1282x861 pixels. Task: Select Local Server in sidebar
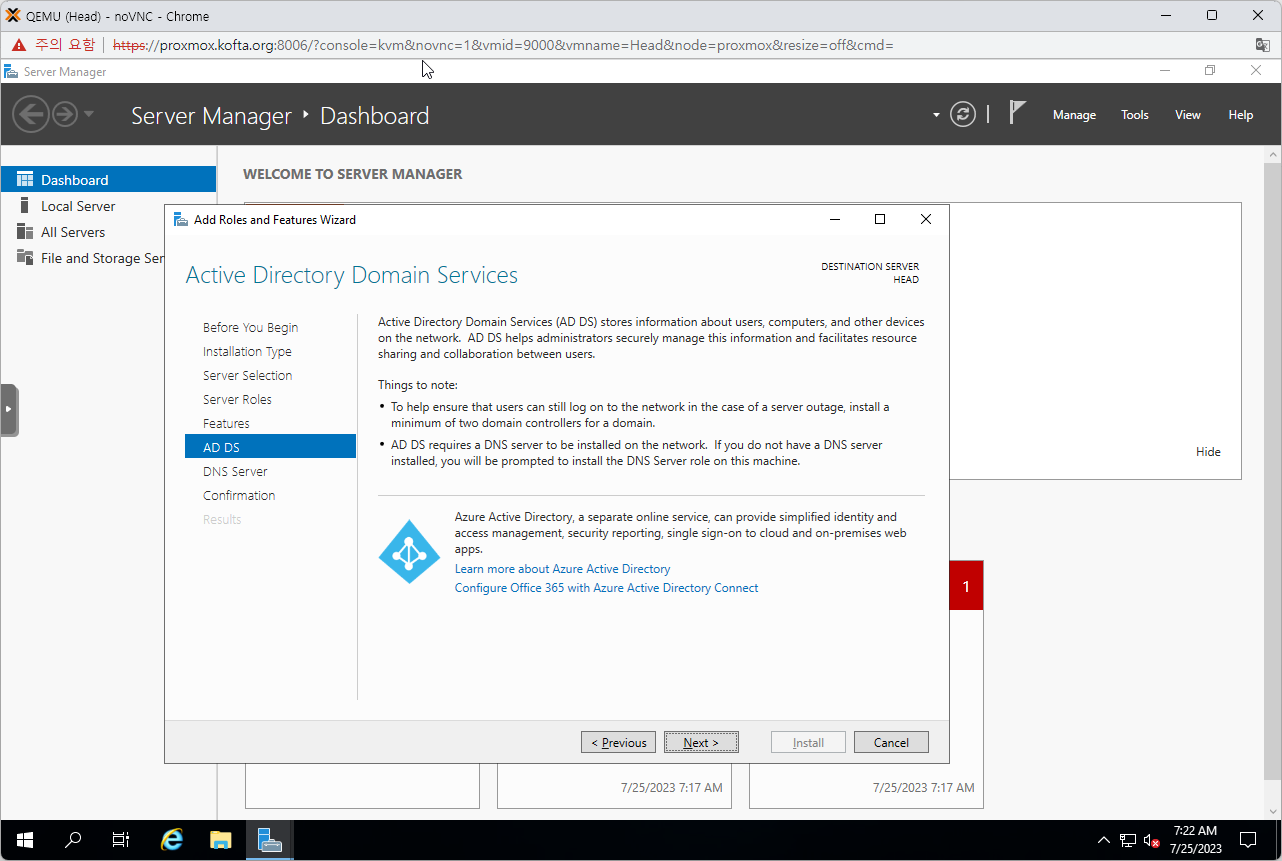(x=78, y=206)
